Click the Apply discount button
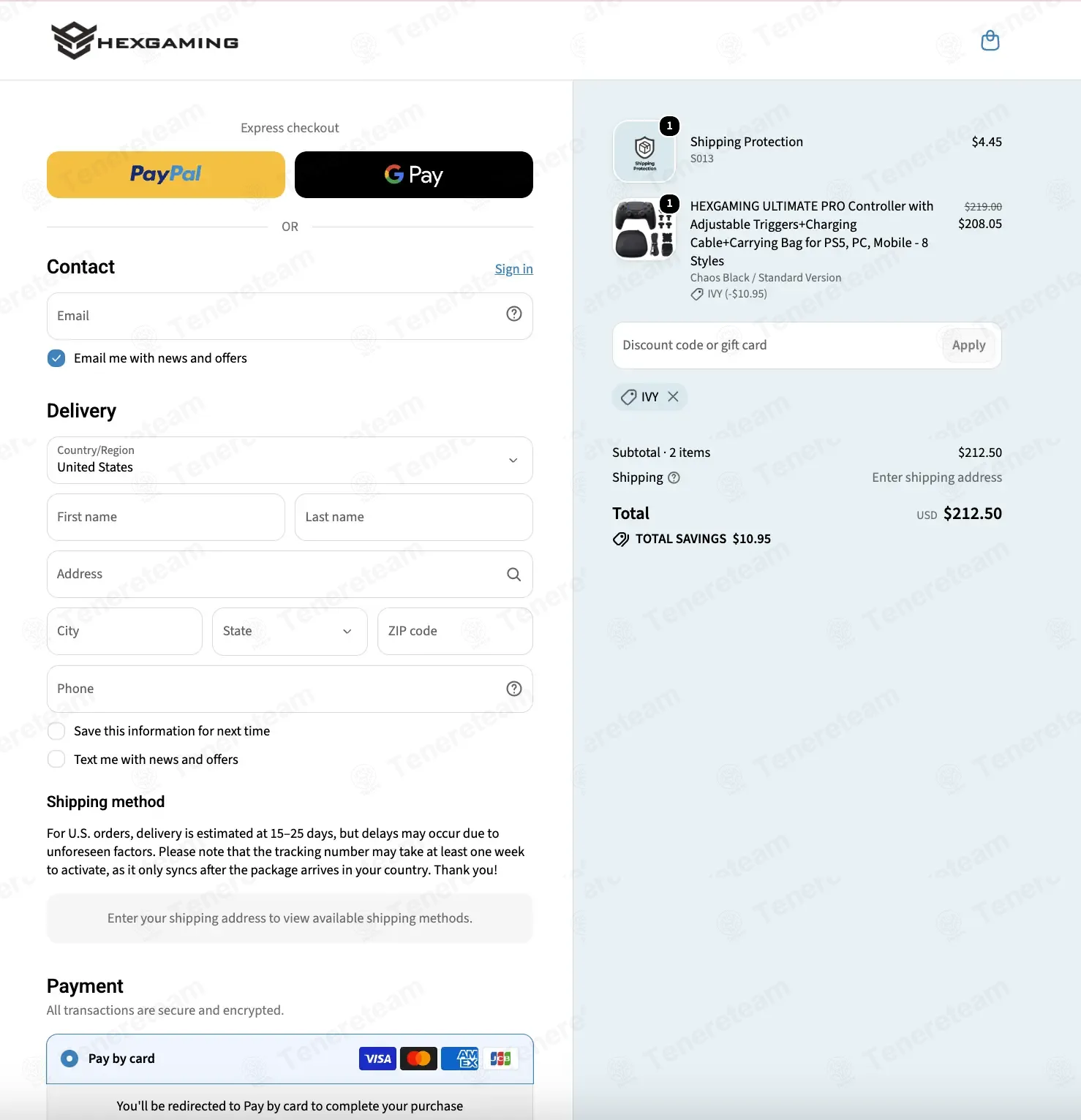 (969, 346)
